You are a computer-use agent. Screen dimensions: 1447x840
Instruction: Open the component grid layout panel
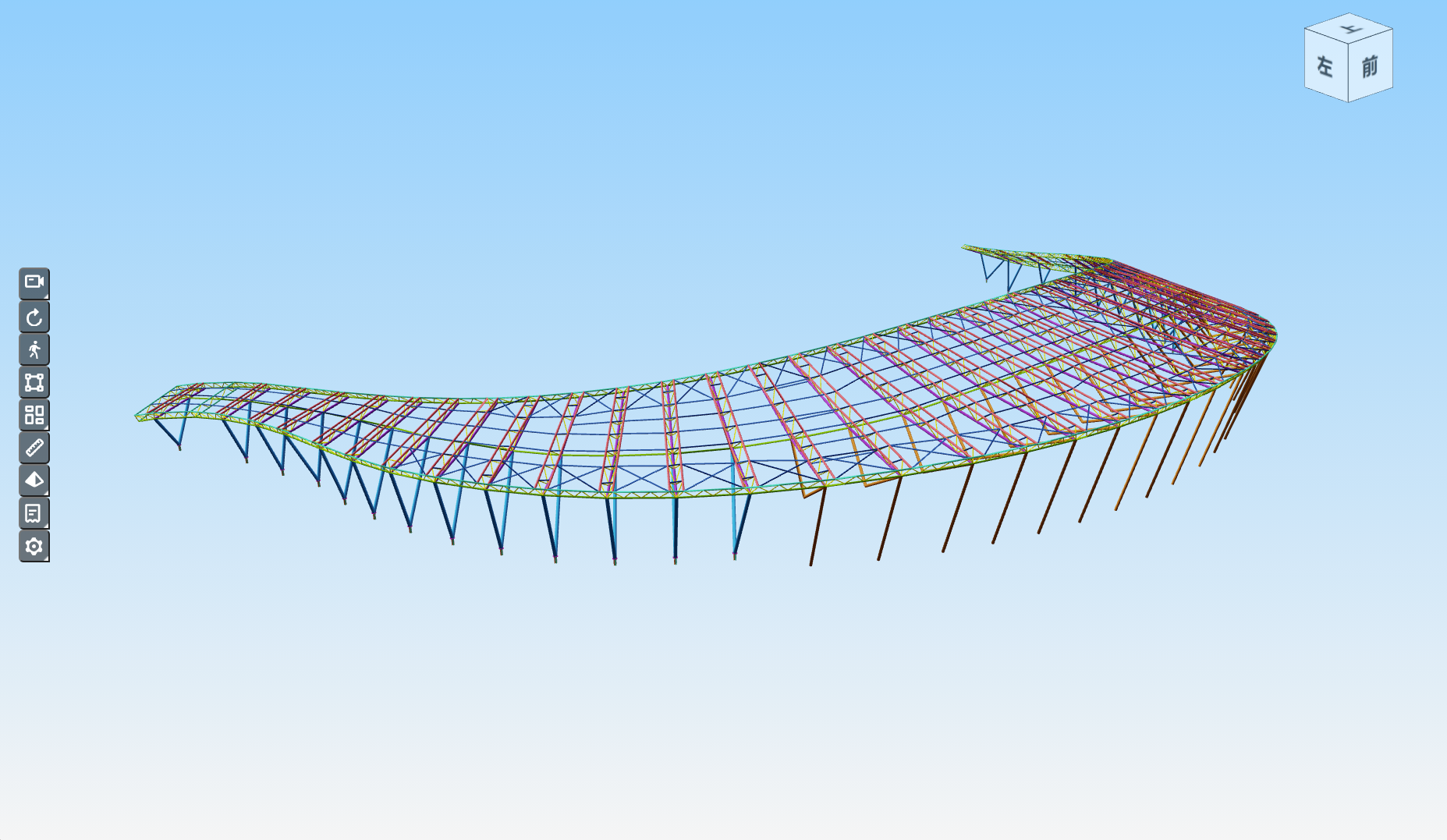[x=34, y=415]
